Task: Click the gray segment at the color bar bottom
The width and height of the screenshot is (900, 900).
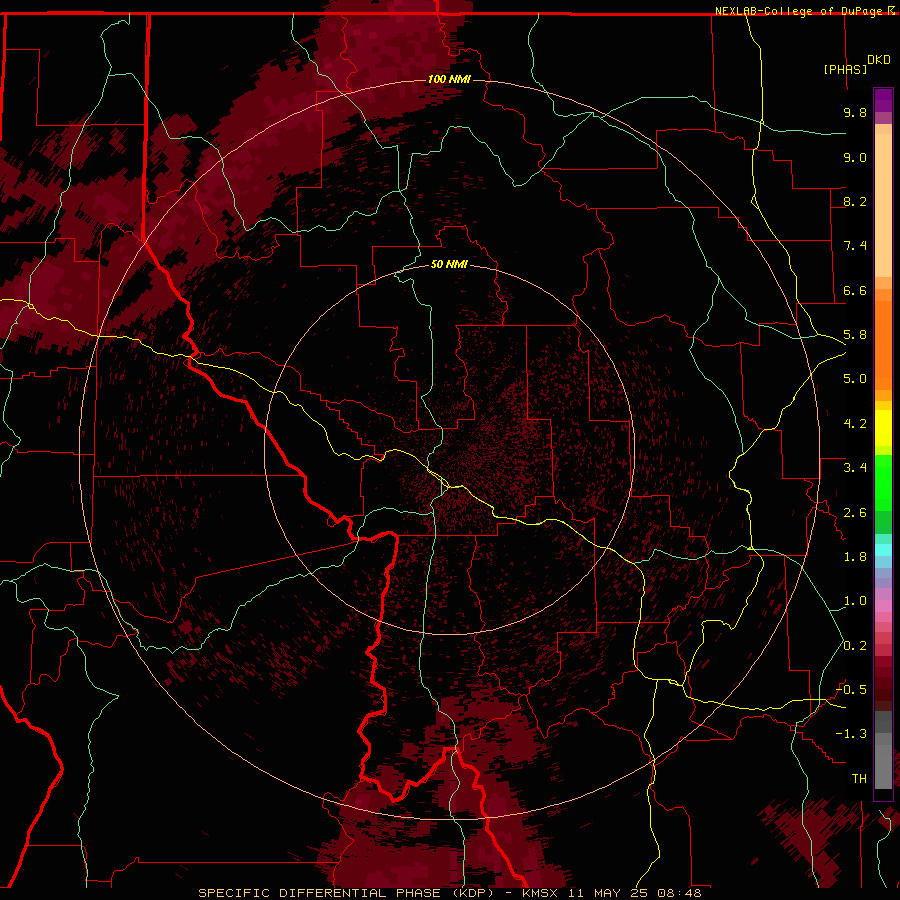Action: pos(883,766)
